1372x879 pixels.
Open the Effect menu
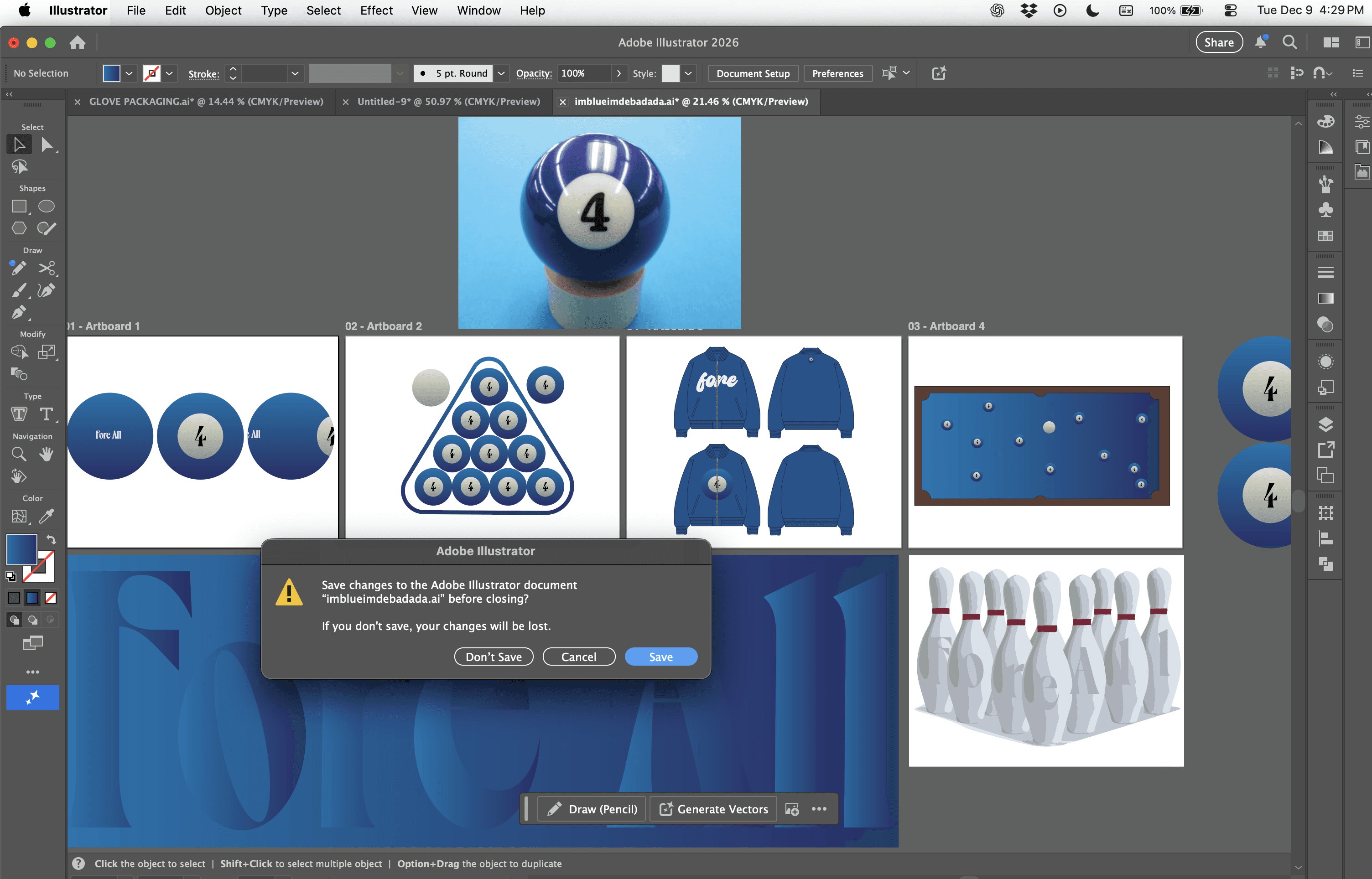click(376, 10)
